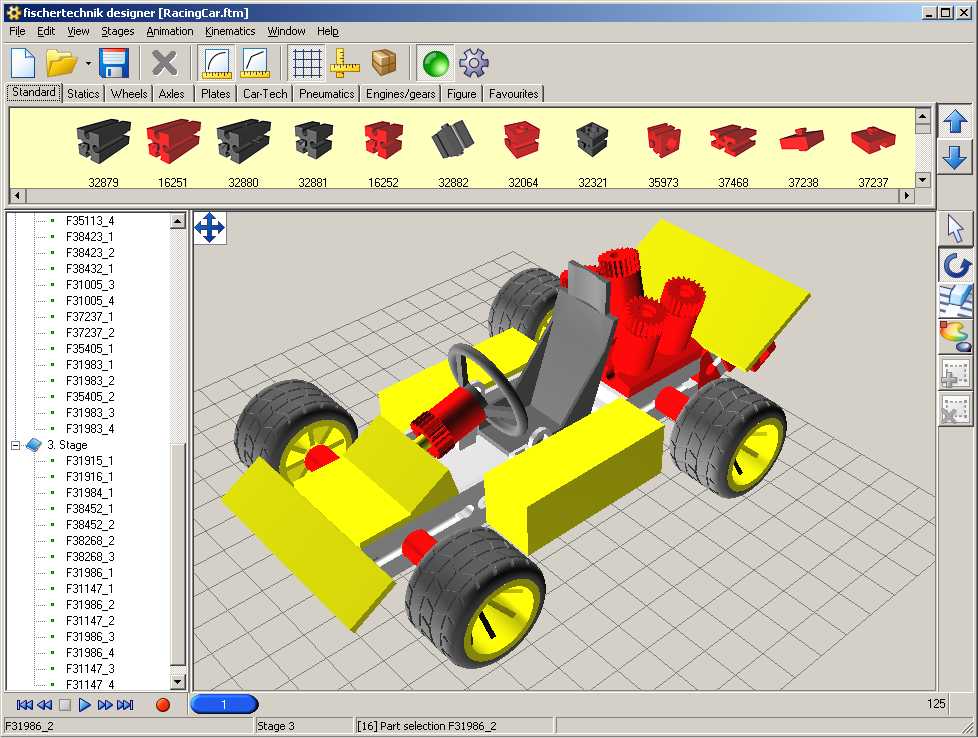Select the rotate view tool
978x738 pixels.
pos(955,265)
